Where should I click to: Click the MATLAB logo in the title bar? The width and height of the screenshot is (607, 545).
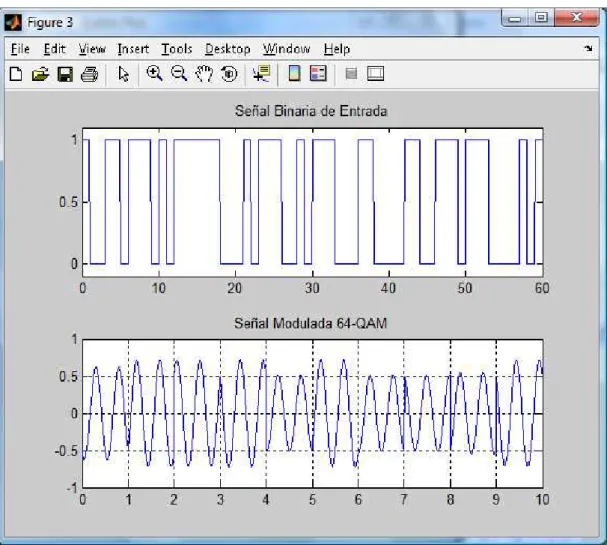tap(13, 22)
